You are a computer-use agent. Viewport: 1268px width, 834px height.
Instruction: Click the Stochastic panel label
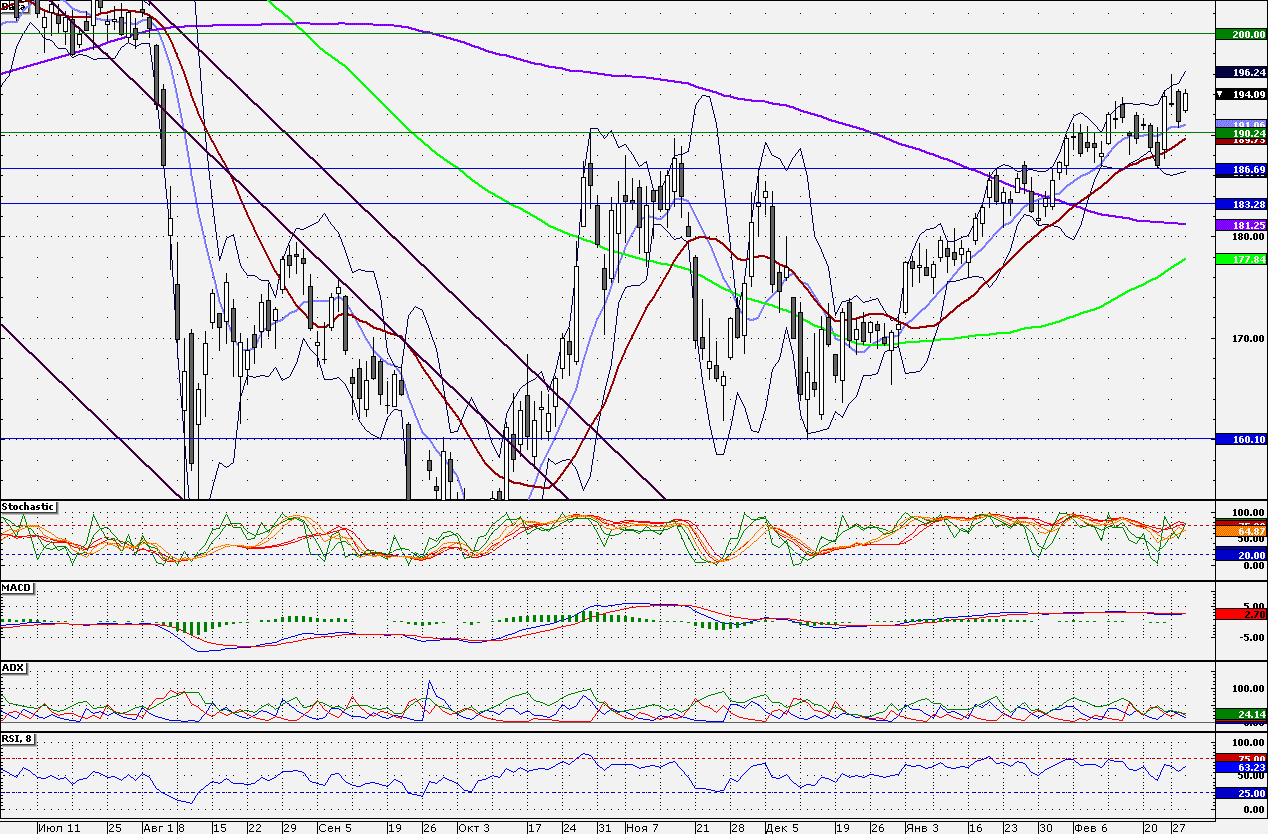point(28,507)
